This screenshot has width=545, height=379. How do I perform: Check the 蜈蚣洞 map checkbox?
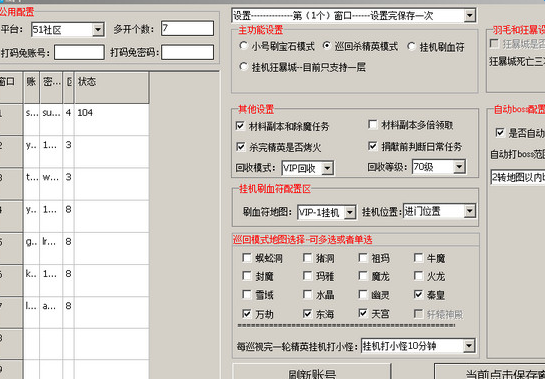[x=247, y=258]
